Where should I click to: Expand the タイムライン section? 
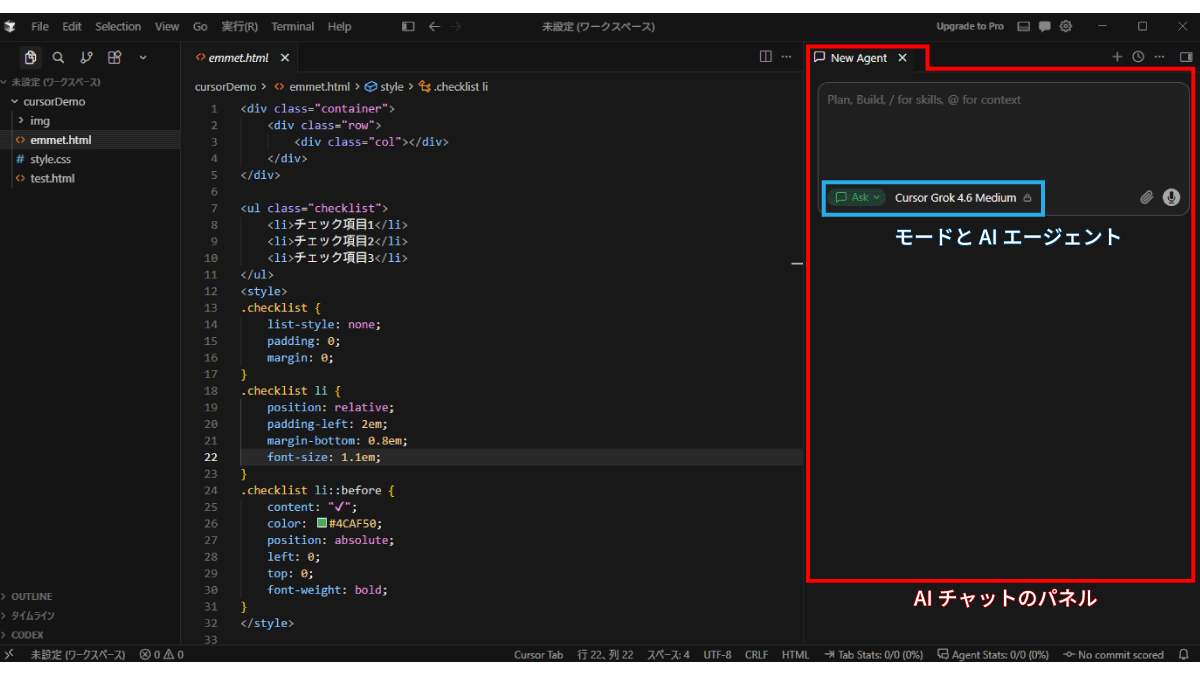(x=91, y=616)
